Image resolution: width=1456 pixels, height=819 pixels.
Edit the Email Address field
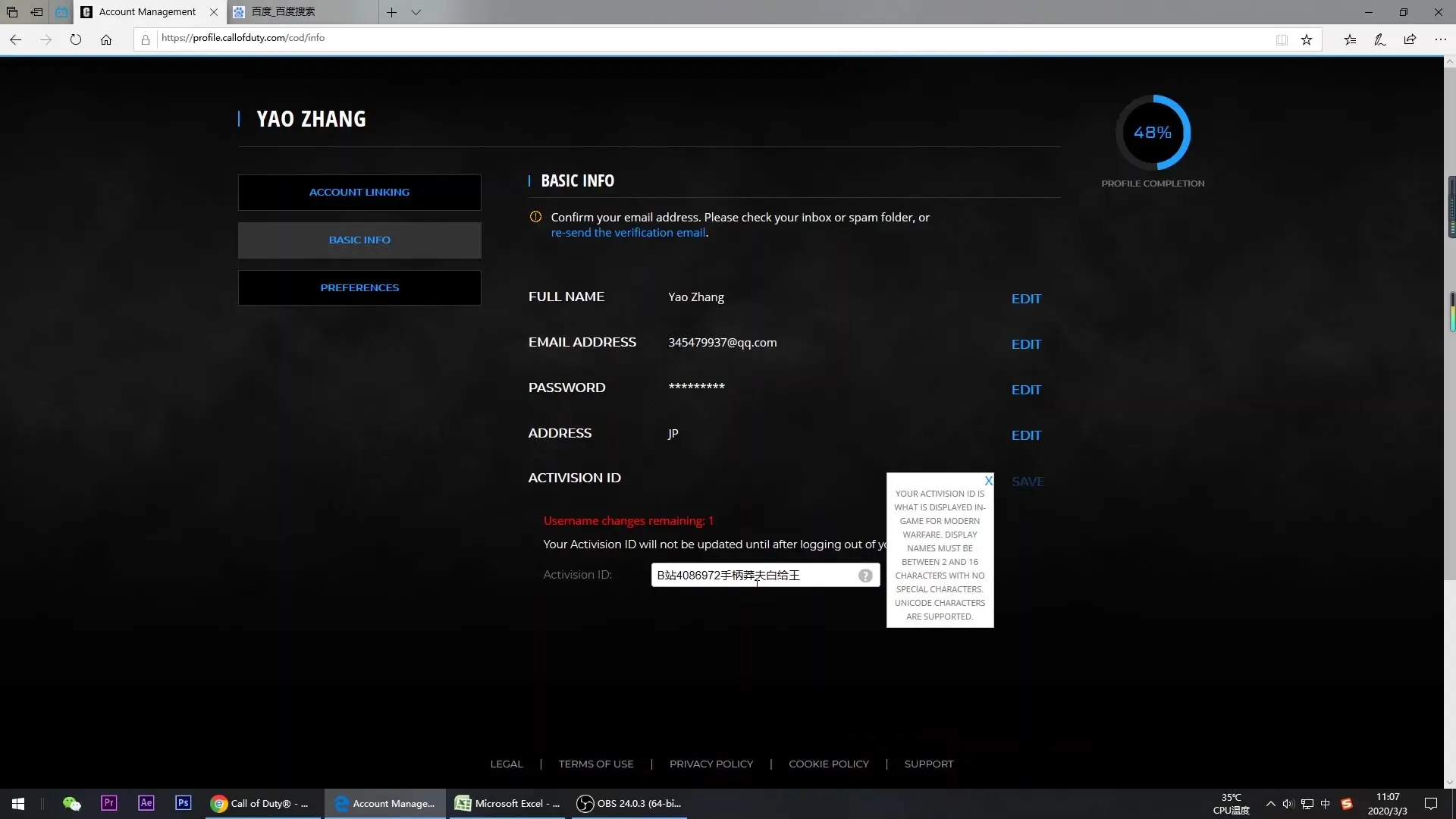pyautogui.click(x=1026, y=344)
